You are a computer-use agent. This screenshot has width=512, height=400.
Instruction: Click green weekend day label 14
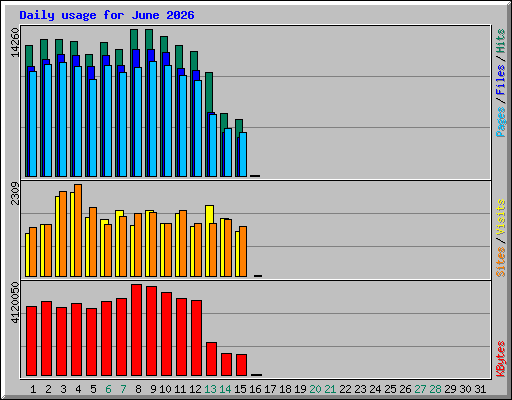pyautogui.click(x=225, y=389)
